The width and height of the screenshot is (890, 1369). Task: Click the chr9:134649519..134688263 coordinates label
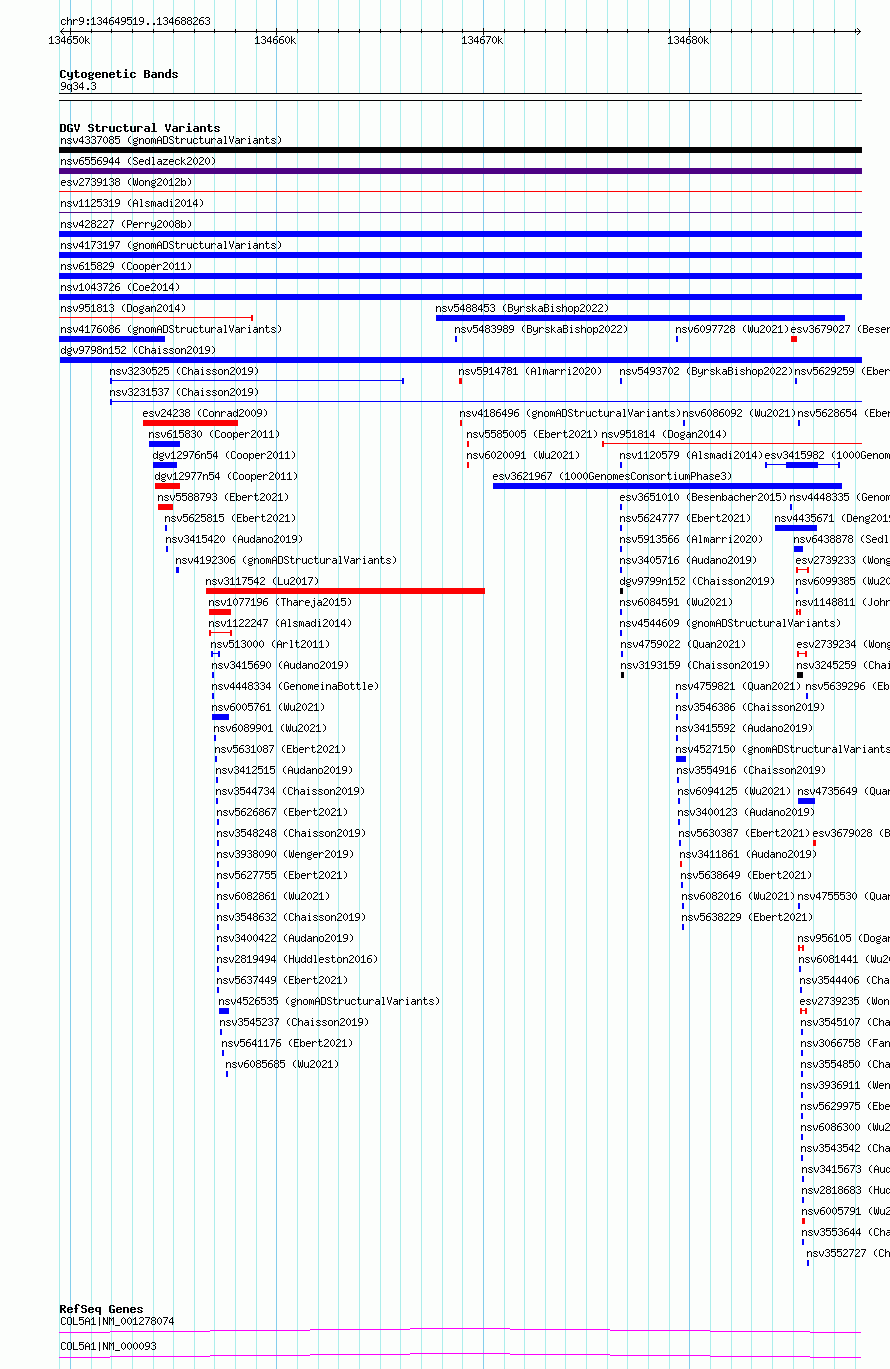[135, 21]
